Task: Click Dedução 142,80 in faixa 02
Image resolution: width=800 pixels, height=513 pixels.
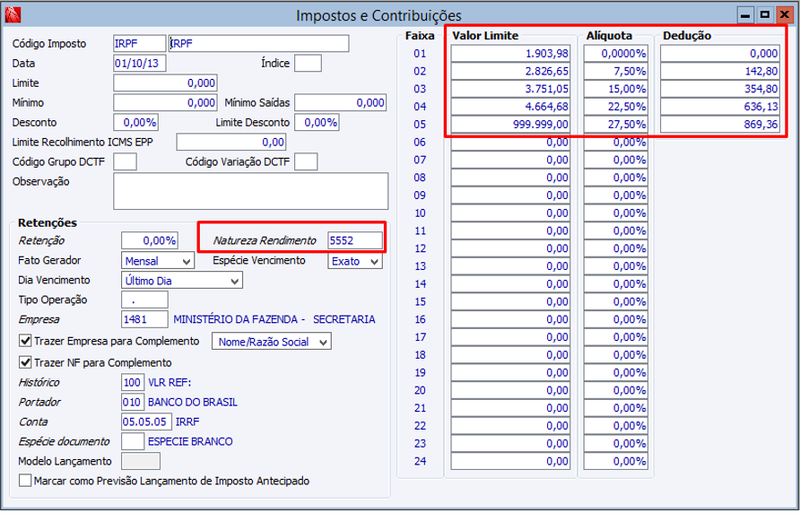Action: 720,71
